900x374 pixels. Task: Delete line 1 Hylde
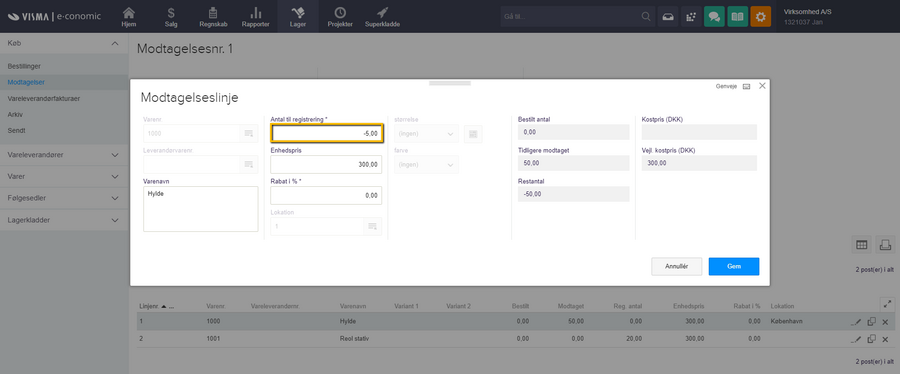(x=885, y=322)
